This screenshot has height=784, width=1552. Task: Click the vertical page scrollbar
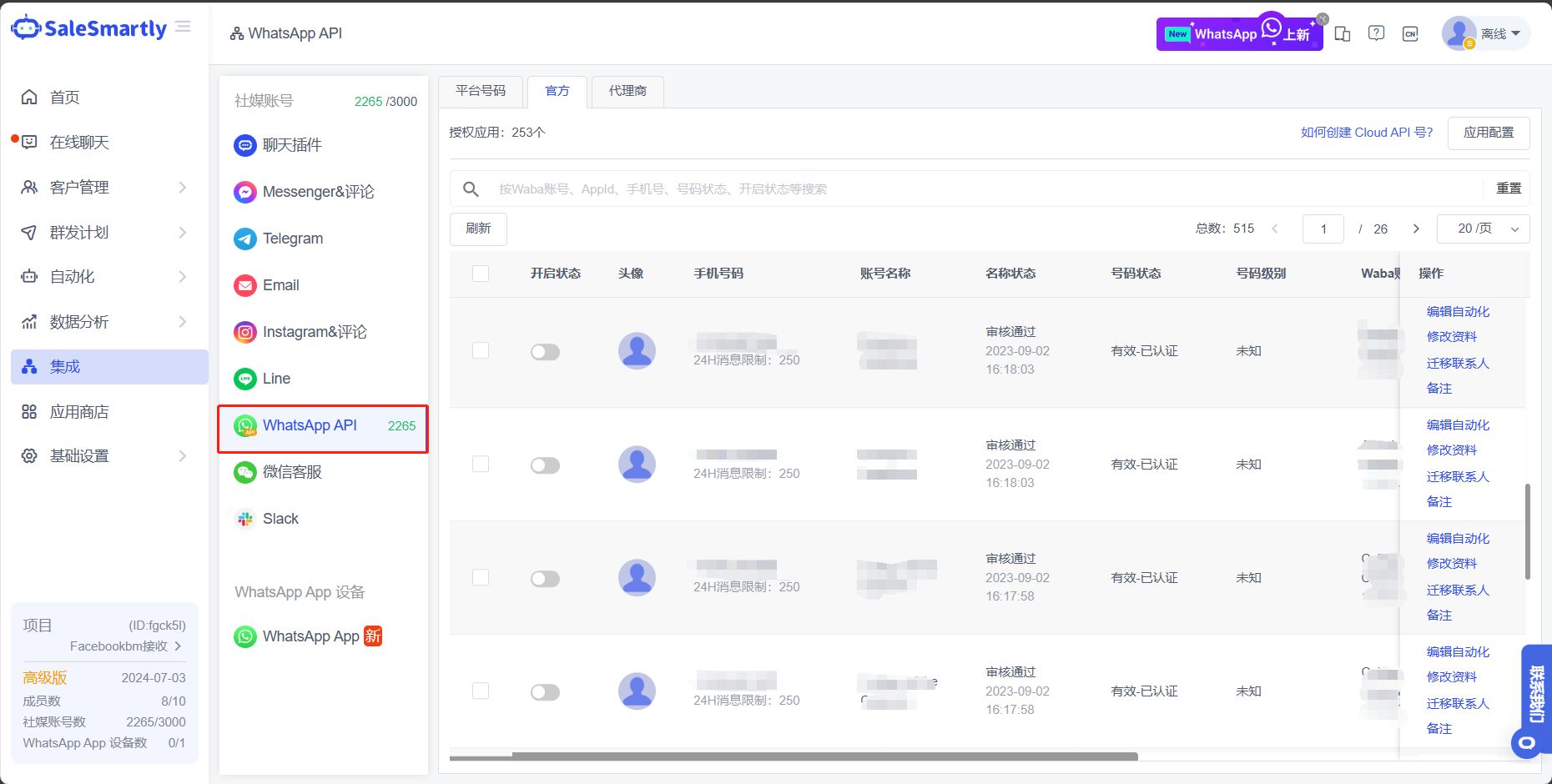click(1528, 531)
